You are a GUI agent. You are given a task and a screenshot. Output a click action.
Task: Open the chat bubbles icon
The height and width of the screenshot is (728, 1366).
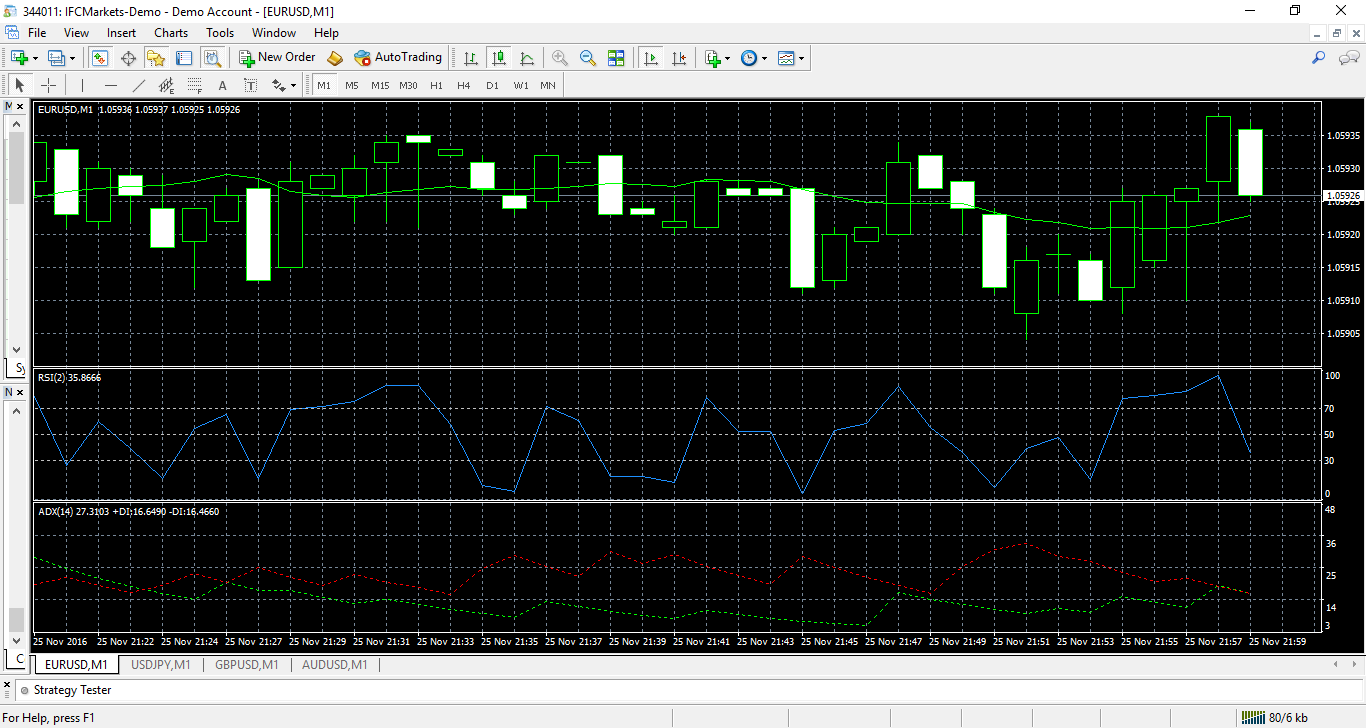click(1347, 58)
